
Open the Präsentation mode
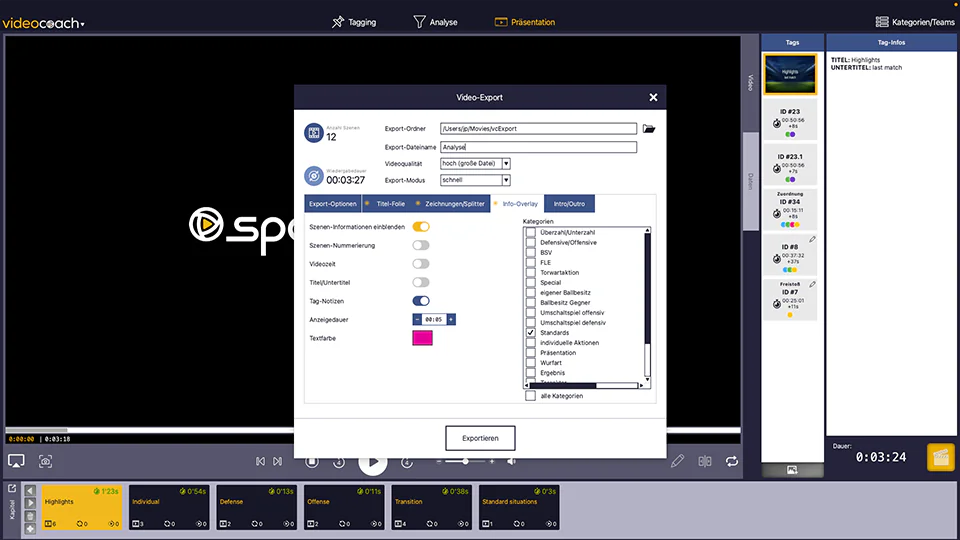point(525,22)
